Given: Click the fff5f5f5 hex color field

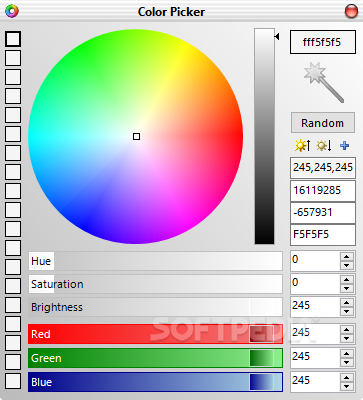Looking at the screenshot, I should coord(323,42).
